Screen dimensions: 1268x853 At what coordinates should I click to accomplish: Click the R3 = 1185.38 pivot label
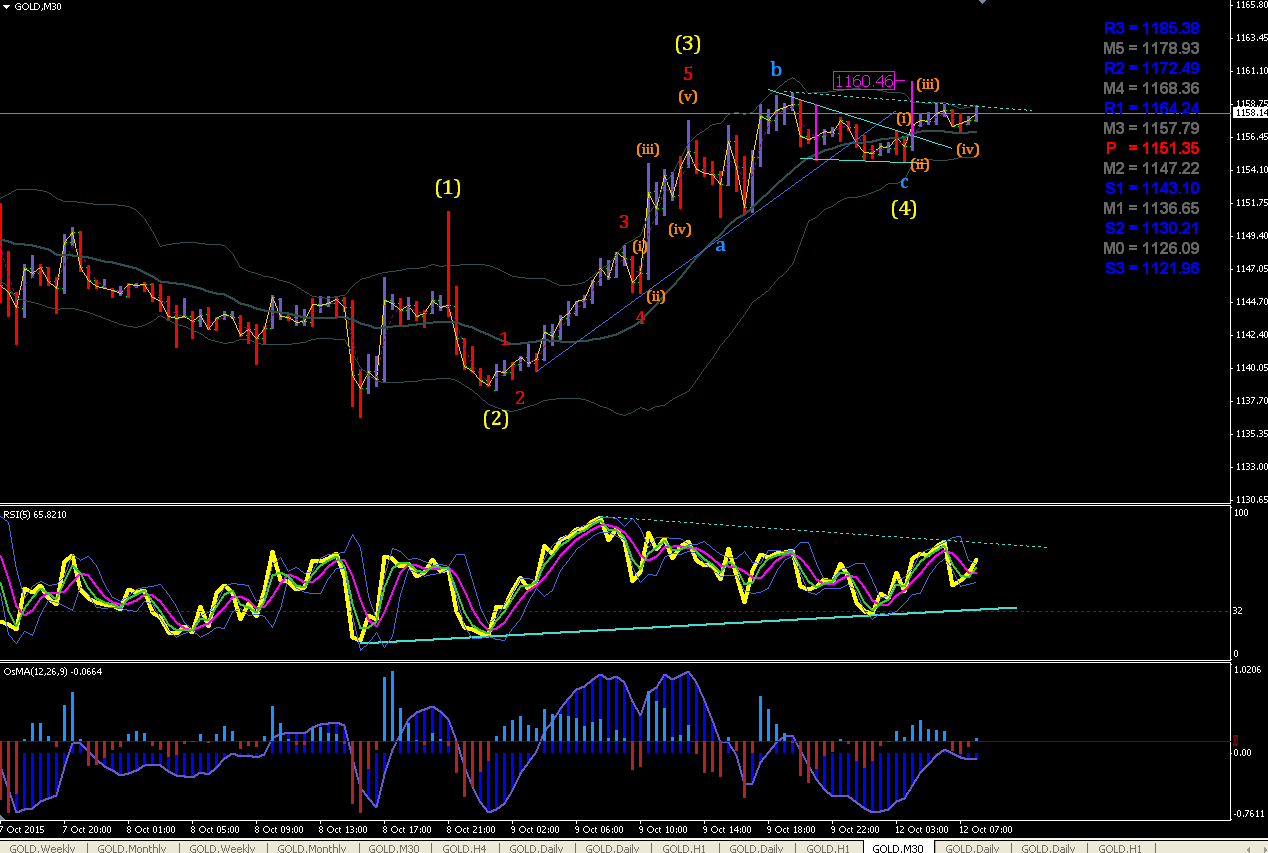point(1151,28)
